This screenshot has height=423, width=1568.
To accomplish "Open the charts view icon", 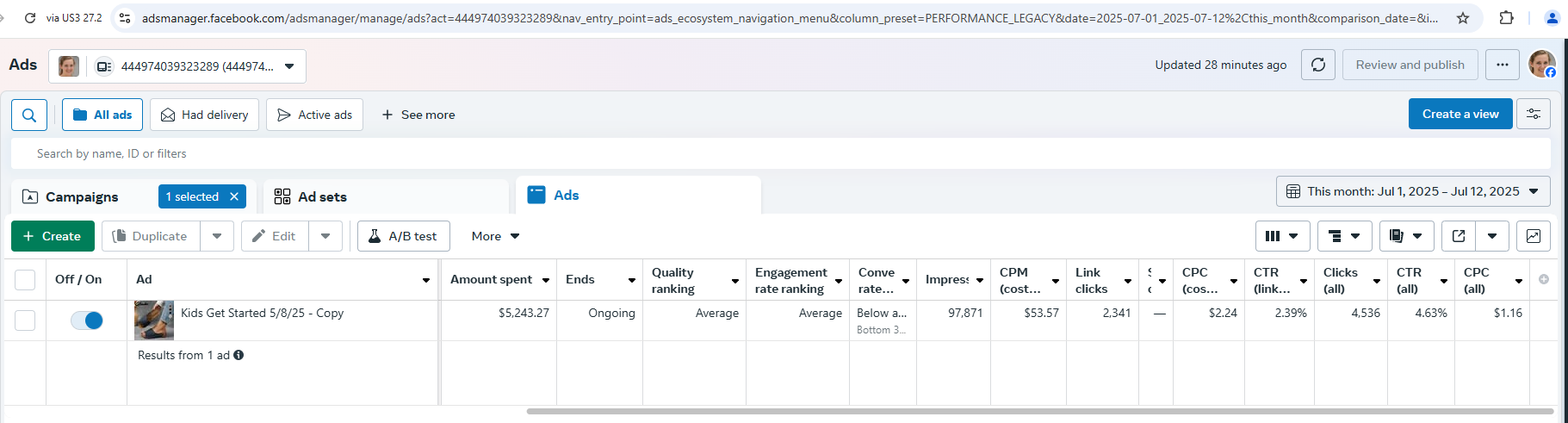I will 1533,236.
